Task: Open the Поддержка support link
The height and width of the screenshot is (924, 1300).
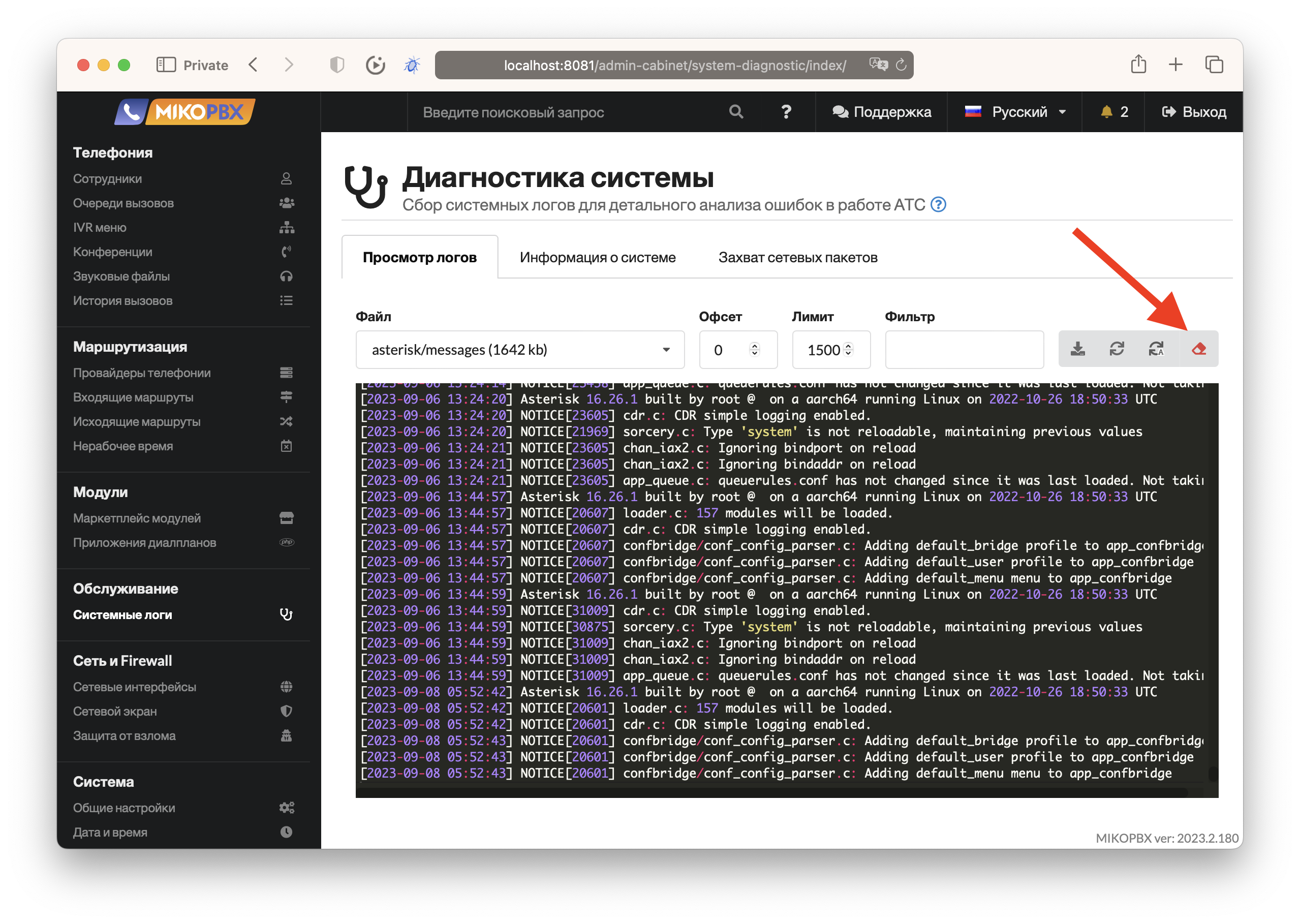Action: point(881,112)
